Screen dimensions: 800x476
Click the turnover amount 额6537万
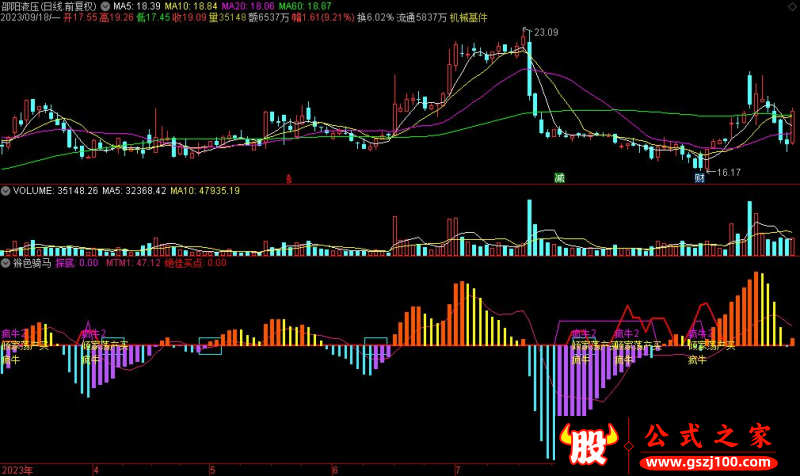click(x=269, y=17)
